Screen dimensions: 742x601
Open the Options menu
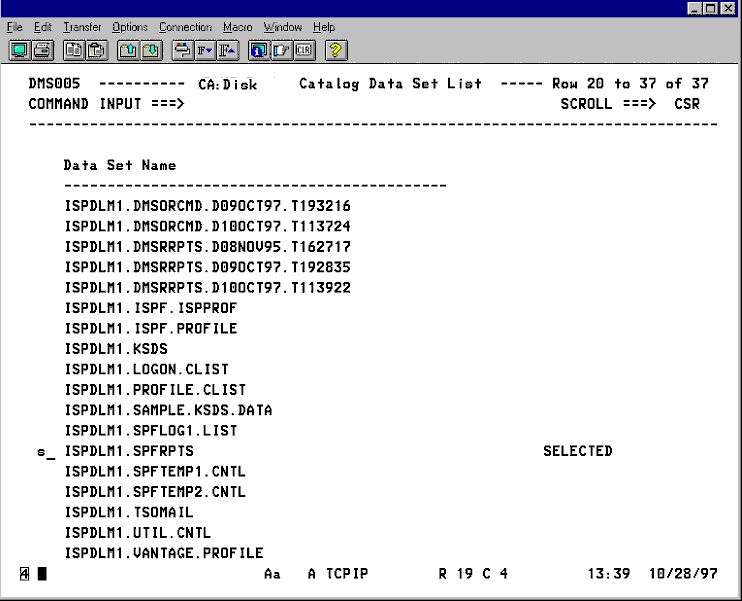pyautogui.click(x=130, y=27)
